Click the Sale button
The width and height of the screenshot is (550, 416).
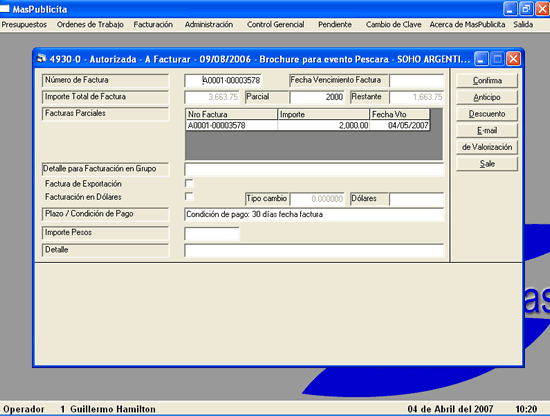coord(487,164)
